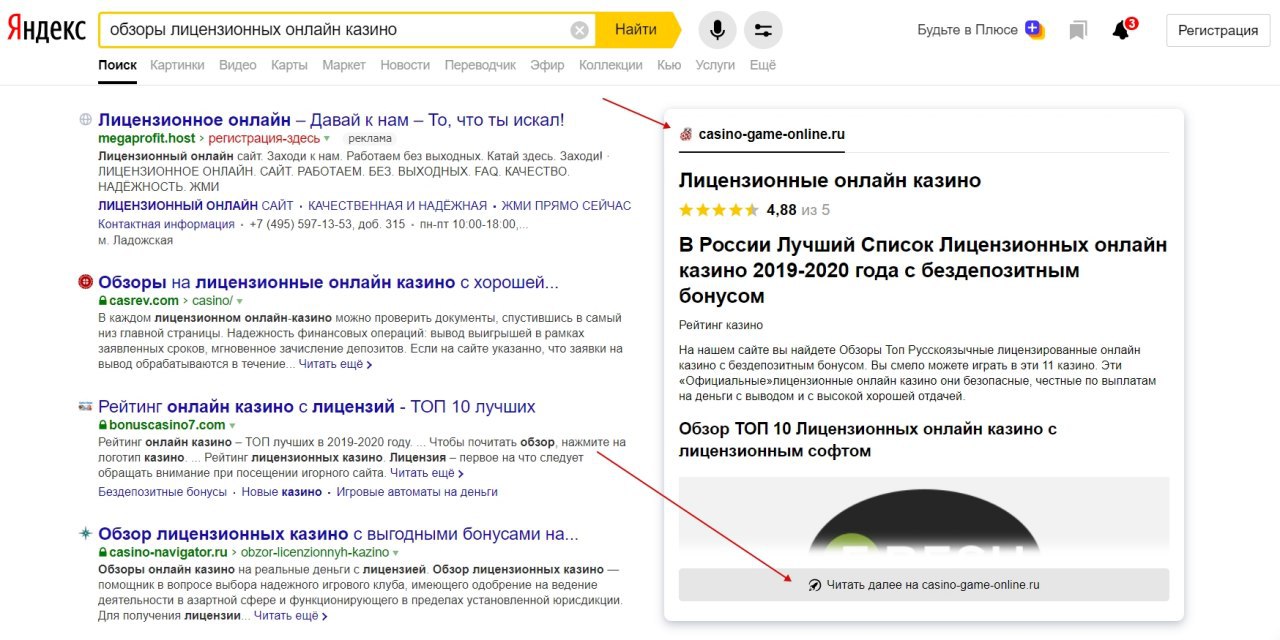
Task: Open the notifications bell icon
Action: click(x=1121, y=30)
